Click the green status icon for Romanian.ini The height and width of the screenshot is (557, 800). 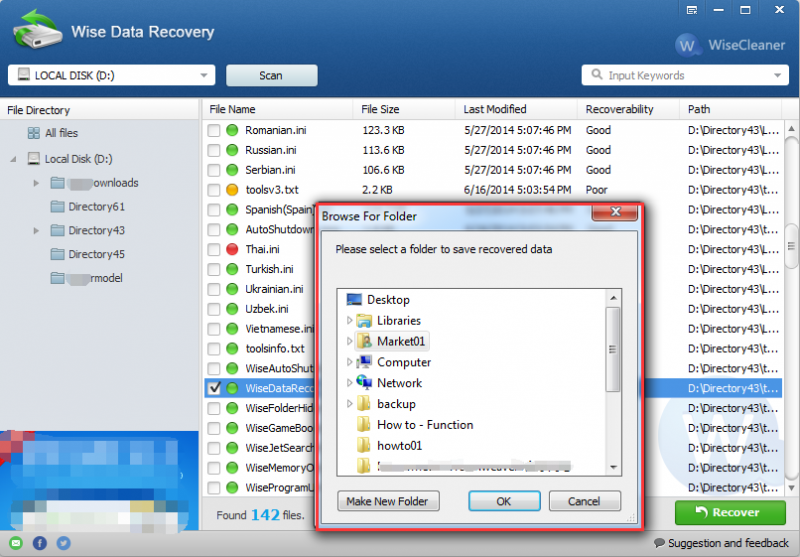tap(232, 130)
